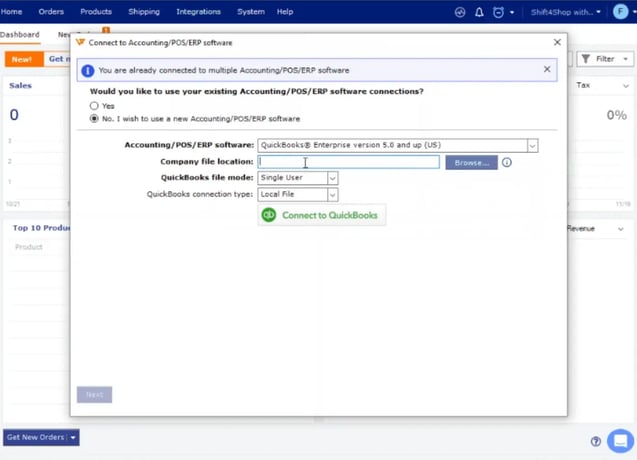637x460 pixels.
Task: Open the Shipping menu
Action: coord(144,12)
